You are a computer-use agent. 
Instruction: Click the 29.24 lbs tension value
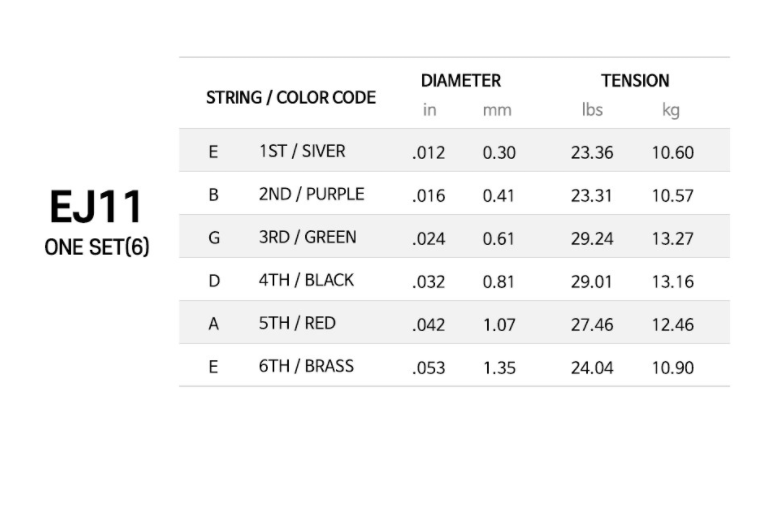tap(592, 238)
